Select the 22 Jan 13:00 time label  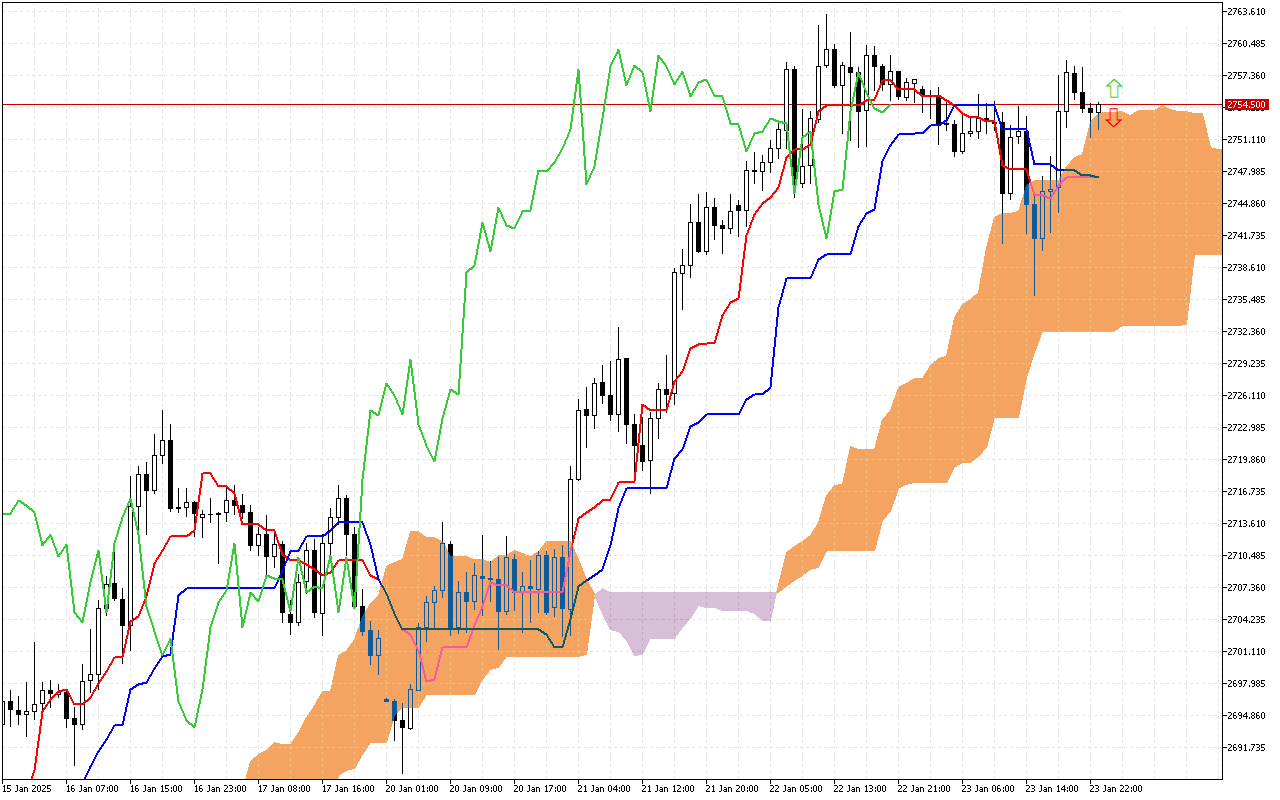(859, 789)
